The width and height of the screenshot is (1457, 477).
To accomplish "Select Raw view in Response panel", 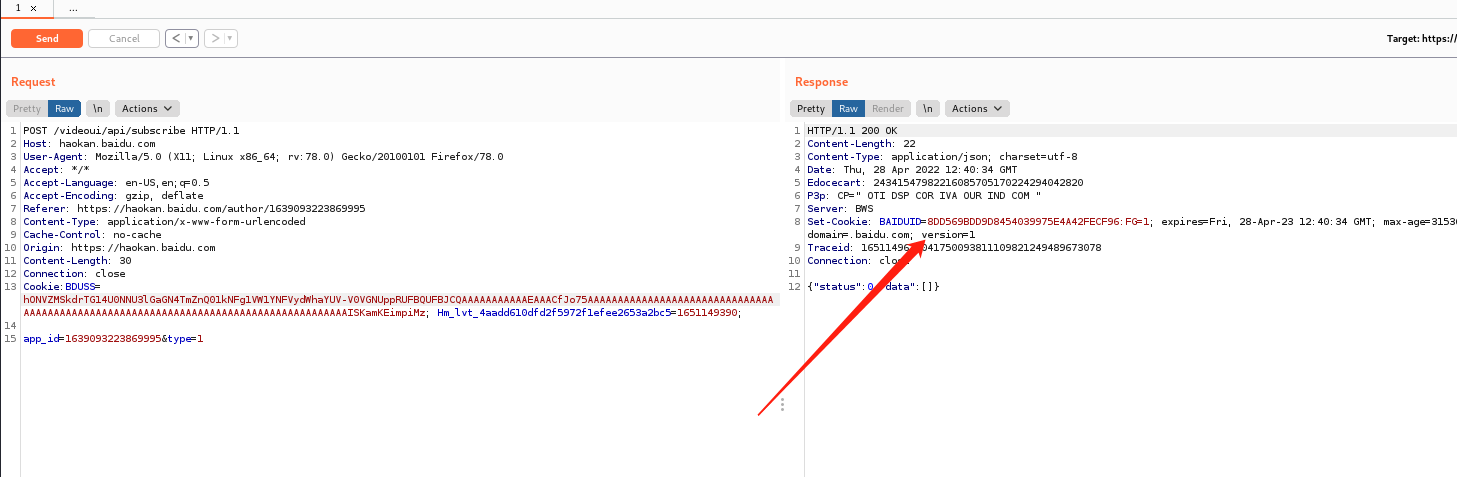I will [848, 108].
